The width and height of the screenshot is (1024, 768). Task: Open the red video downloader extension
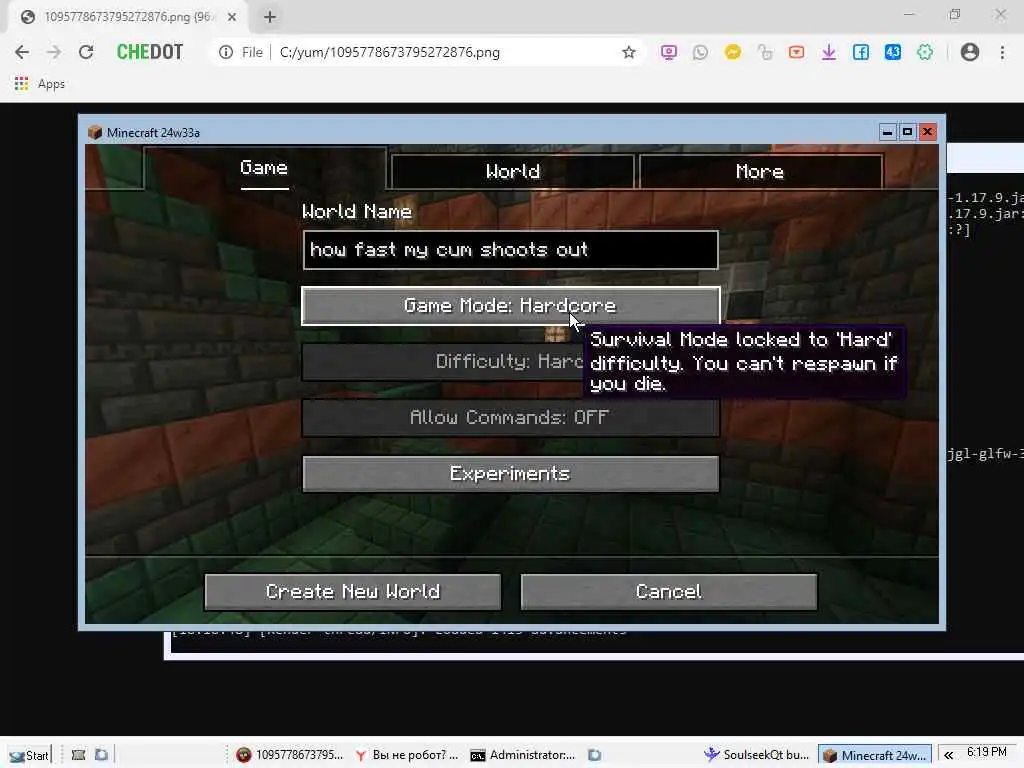[796, 52]
